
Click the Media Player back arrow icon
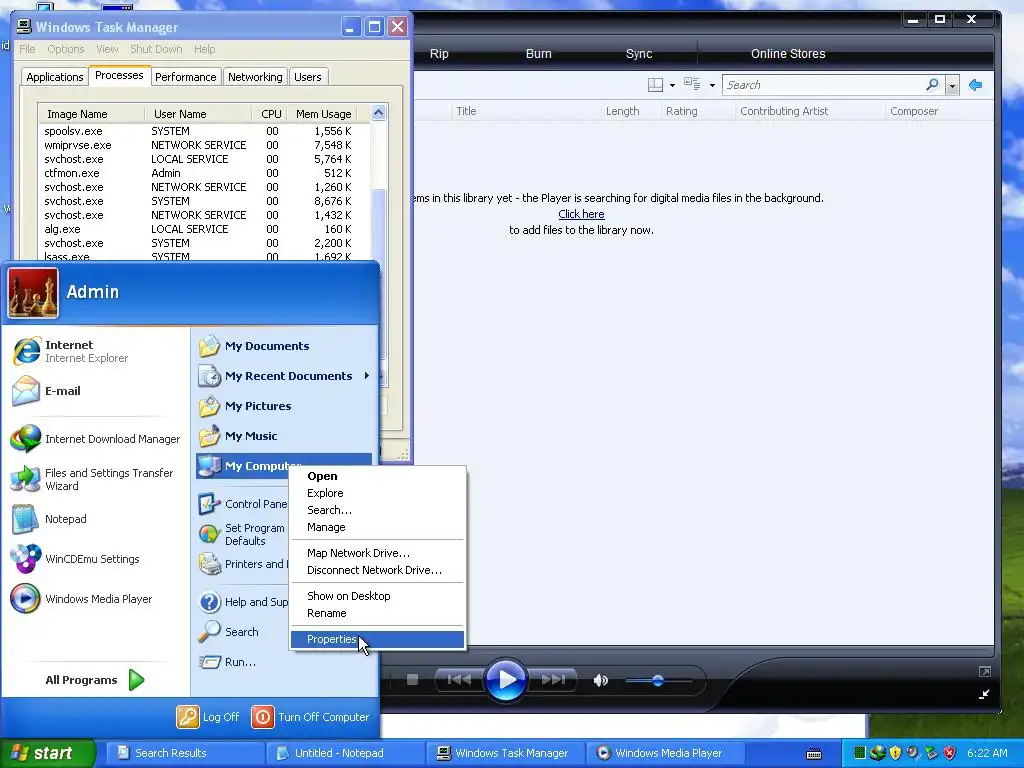click(x=976, y=85)
